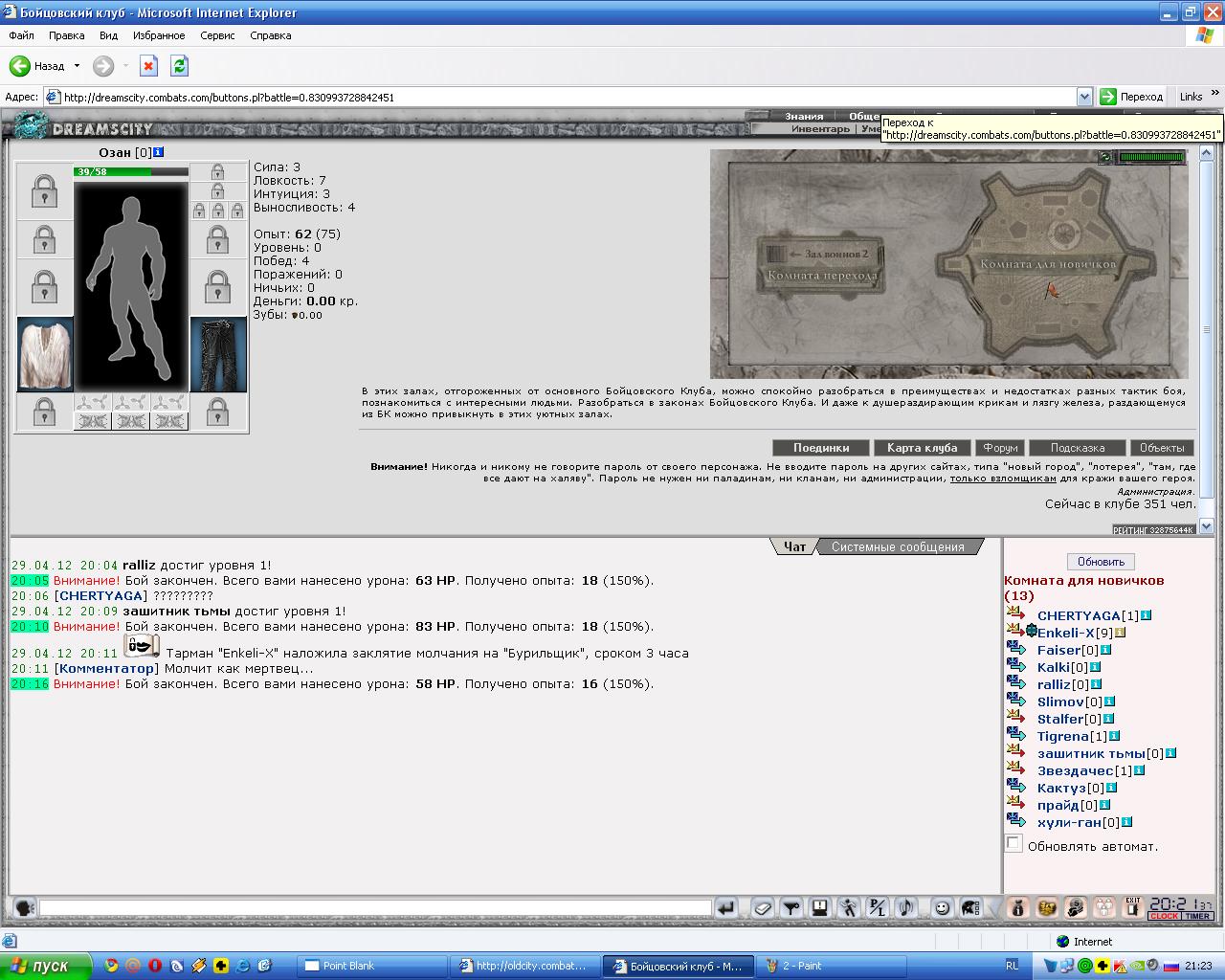Click the Форум button
This screenshot has width=1225, height=980.
tap(1001, 447)
